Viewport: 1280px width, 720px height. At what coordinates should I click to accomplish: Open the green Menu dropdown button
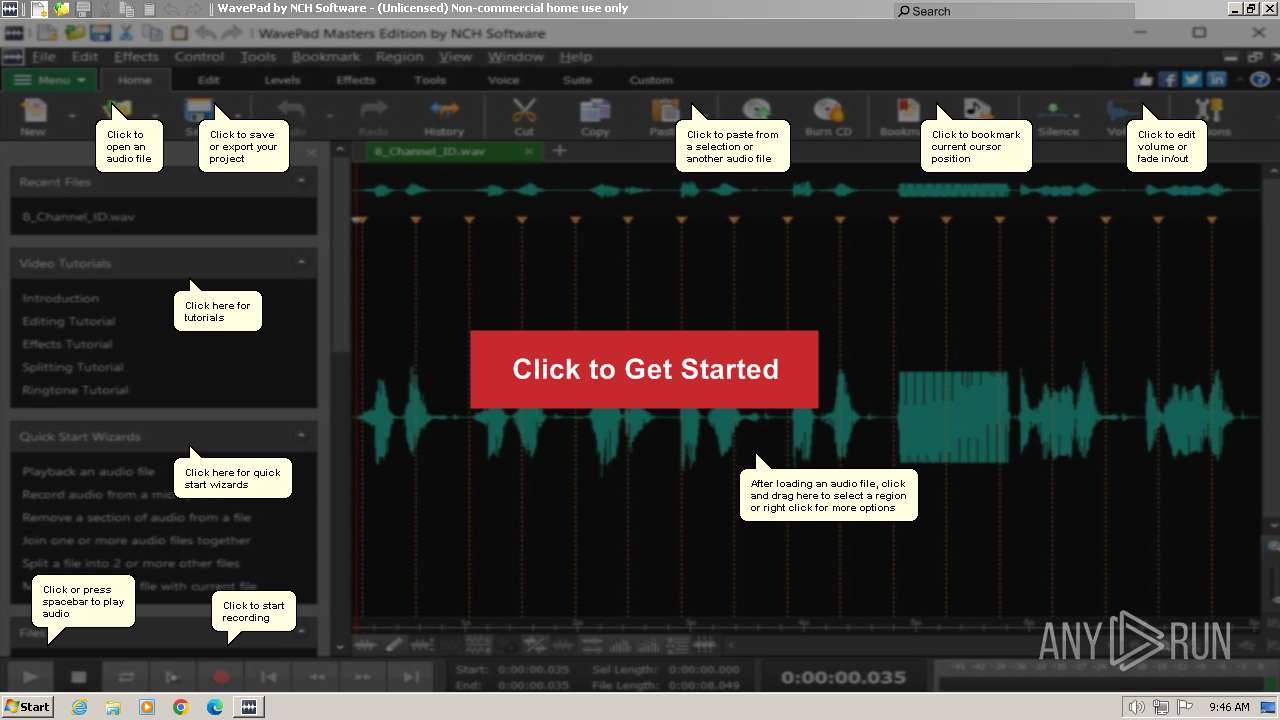[x=50, y=80]
